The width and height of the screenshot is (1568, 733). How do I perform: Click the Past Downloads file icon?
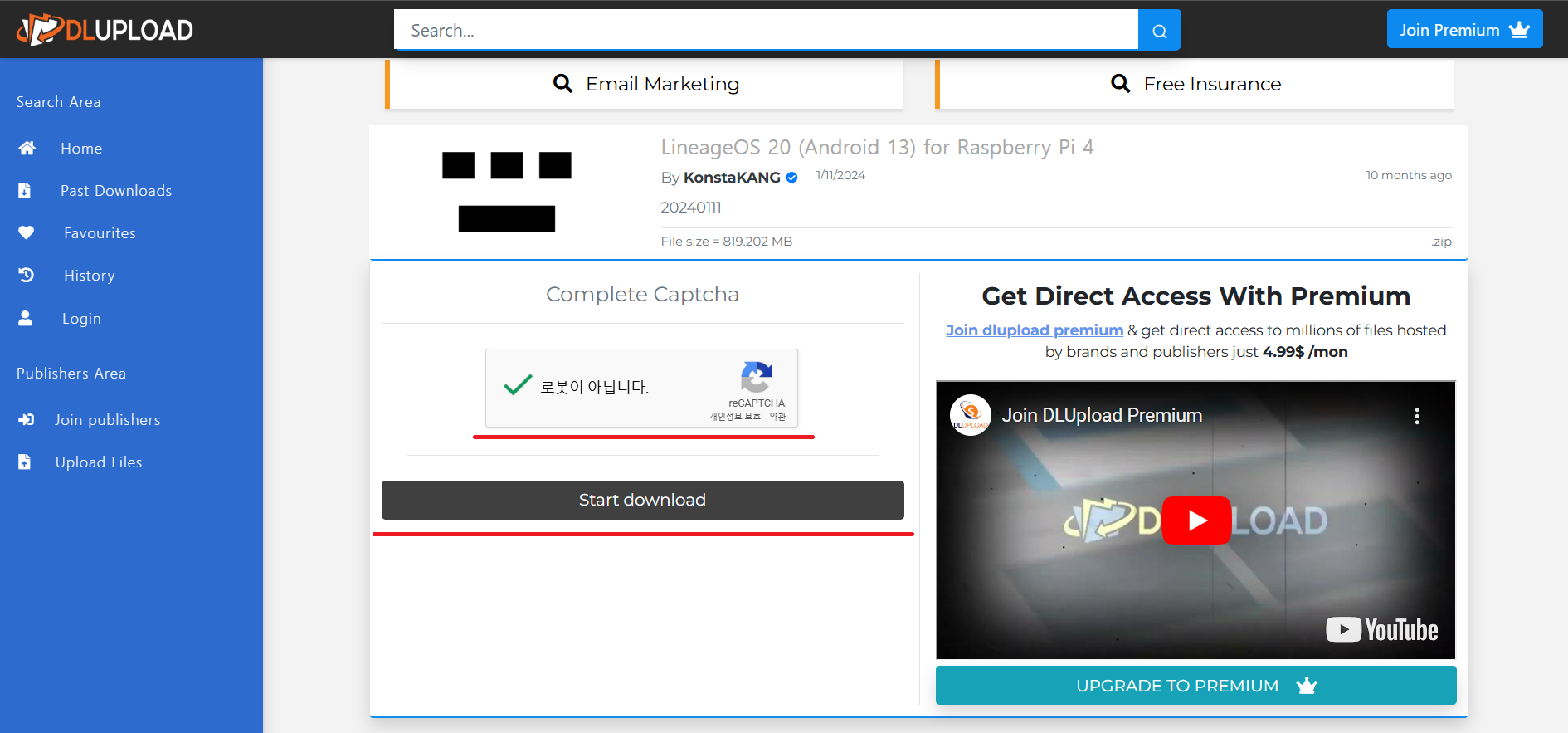pos(25,191)
